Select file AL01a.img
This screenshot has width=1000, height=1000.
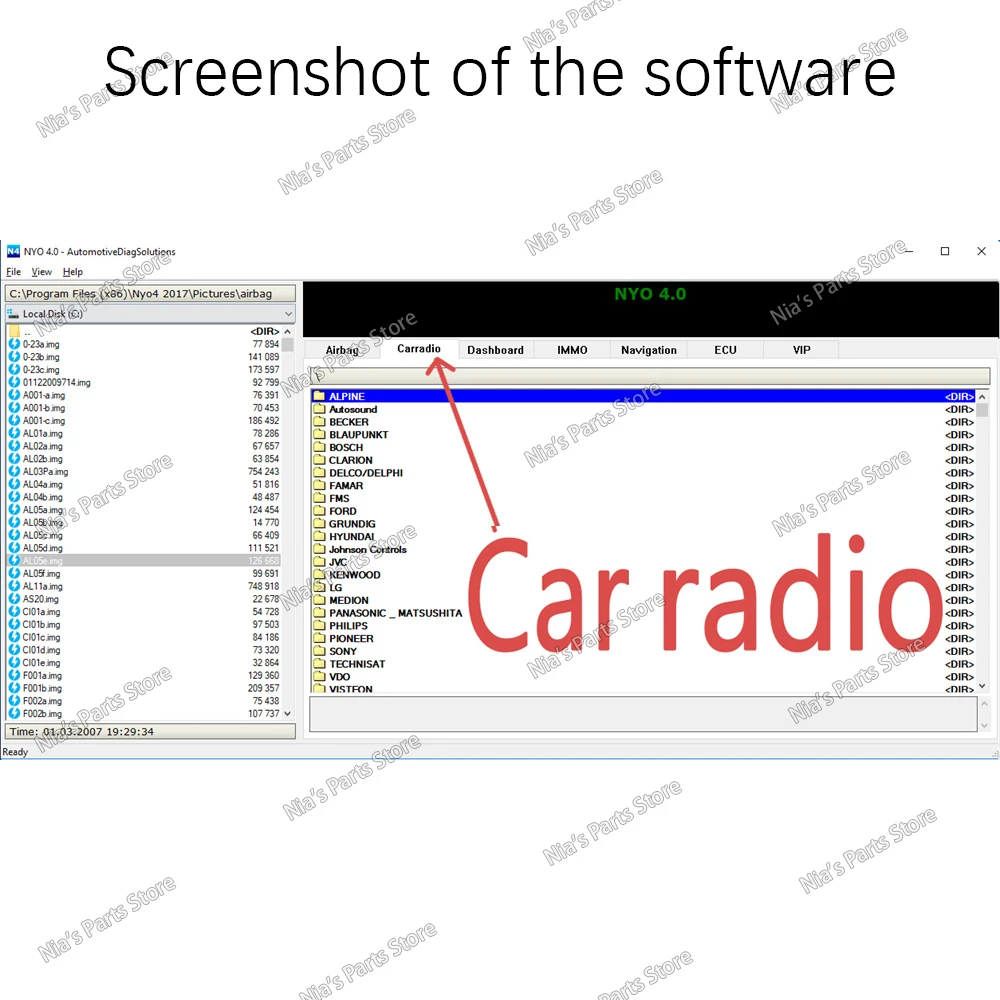pos(144,433)
